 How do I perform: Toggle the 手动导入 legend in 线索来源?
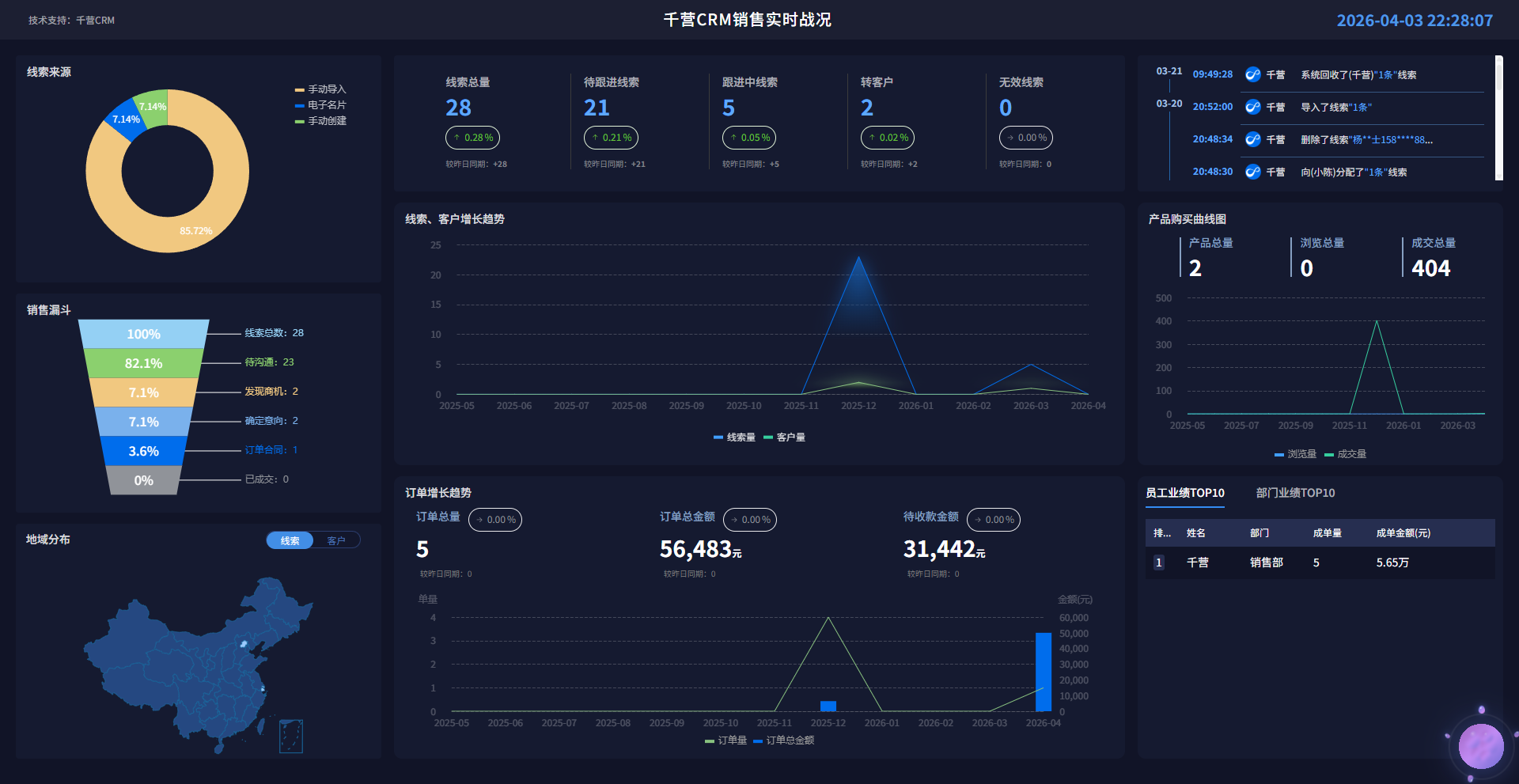(x=320, y=89)
